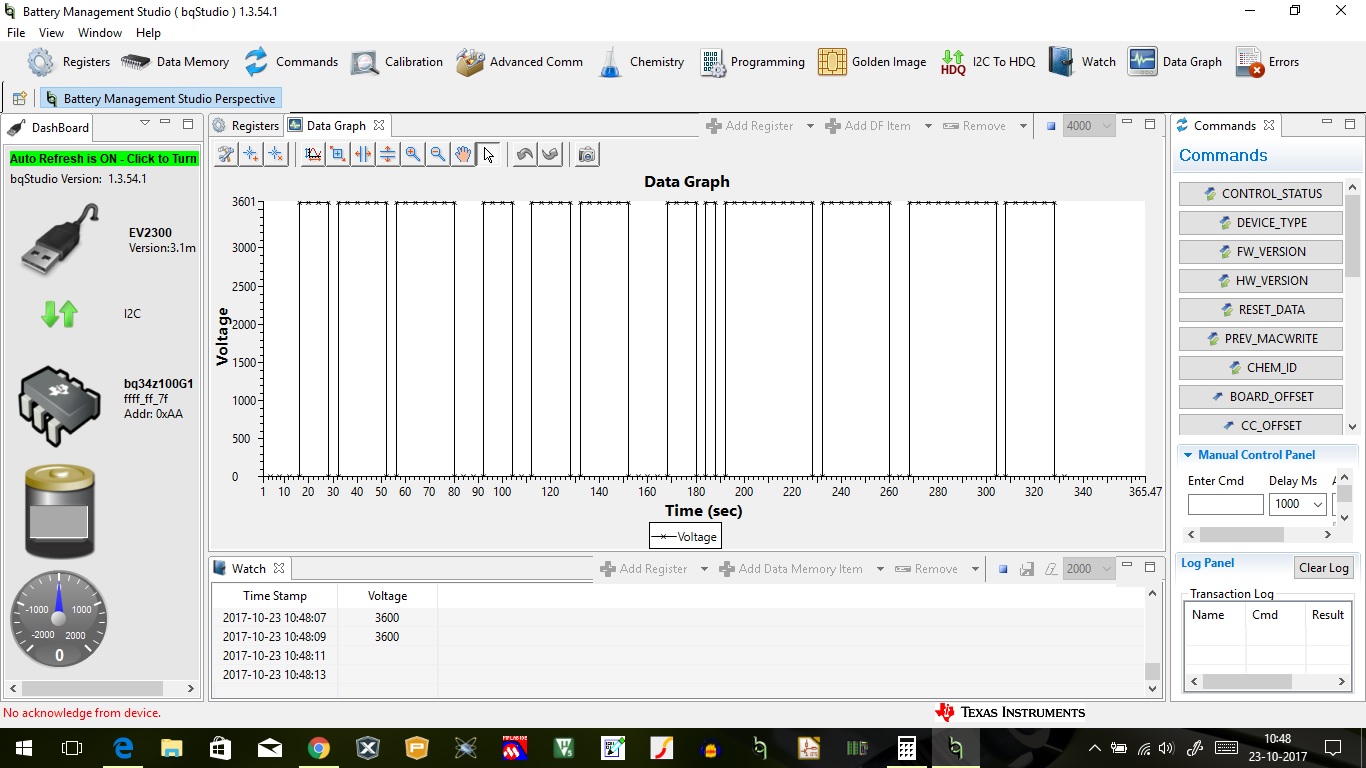Select the rubber-band box zoom tool
This screenshot has width=1366, height=768.
click(x=338, y=154)
